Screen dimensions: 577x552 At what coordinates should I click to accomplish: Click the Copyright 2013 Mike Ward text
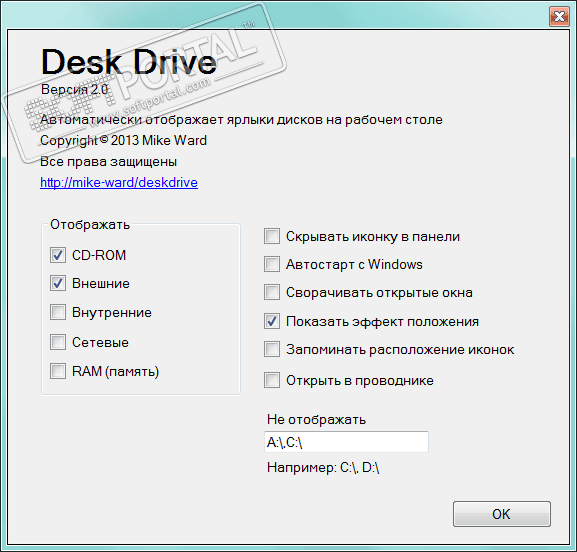(123, 140)
